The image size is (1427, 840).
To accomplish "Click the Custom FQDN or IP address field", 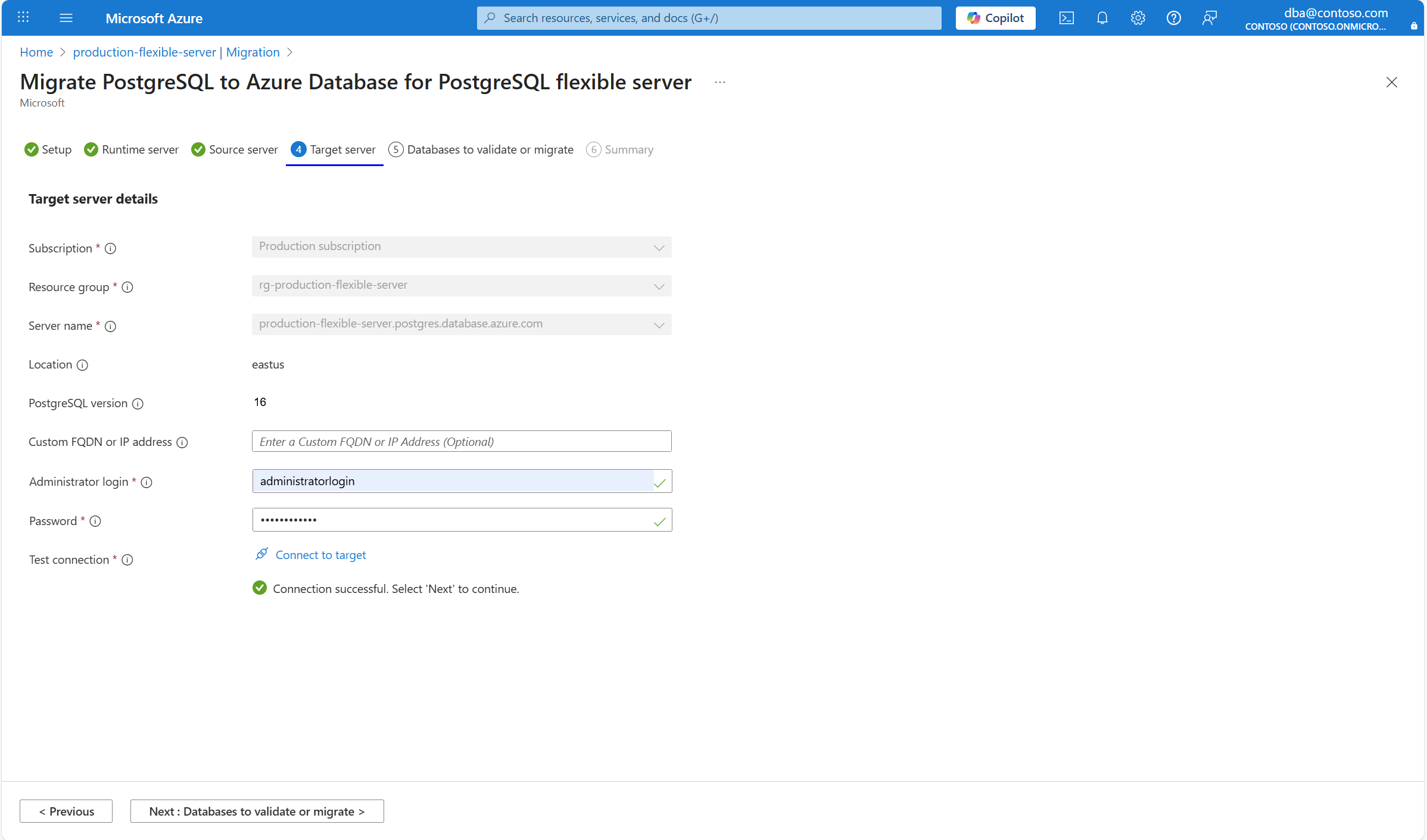I will click(462, 441).
